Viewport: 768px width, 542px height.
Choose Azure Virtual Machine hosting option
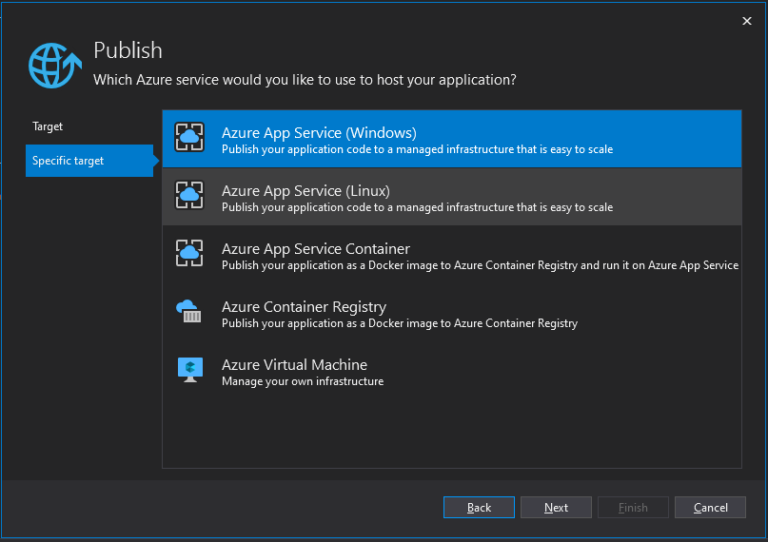click(x=452, y=371)
